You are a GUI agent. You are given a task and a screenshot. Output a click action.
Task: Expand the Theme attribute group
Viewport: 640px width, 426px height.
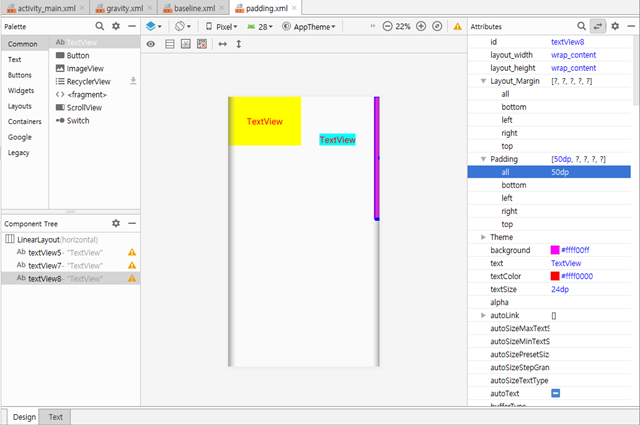(x=483, y=237)
